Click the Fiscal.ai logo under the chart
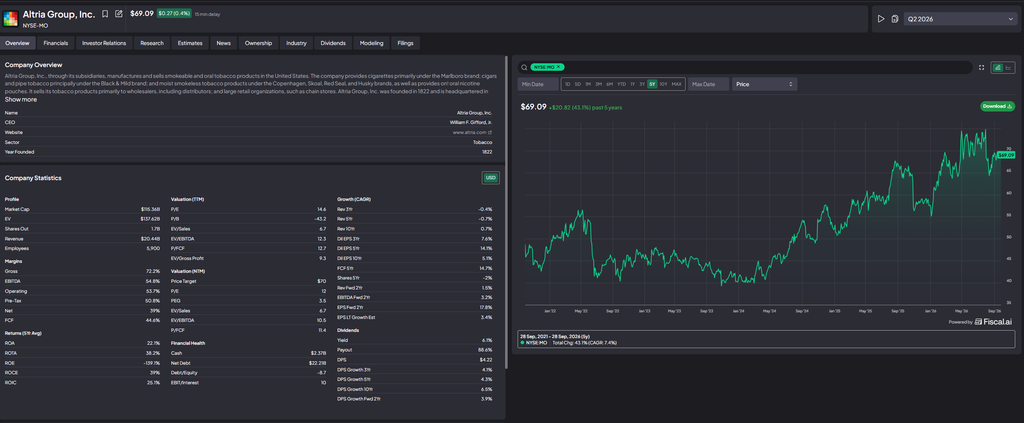Image resolution: width=1024 pixels, height=423 pixels. coord(995,321)
